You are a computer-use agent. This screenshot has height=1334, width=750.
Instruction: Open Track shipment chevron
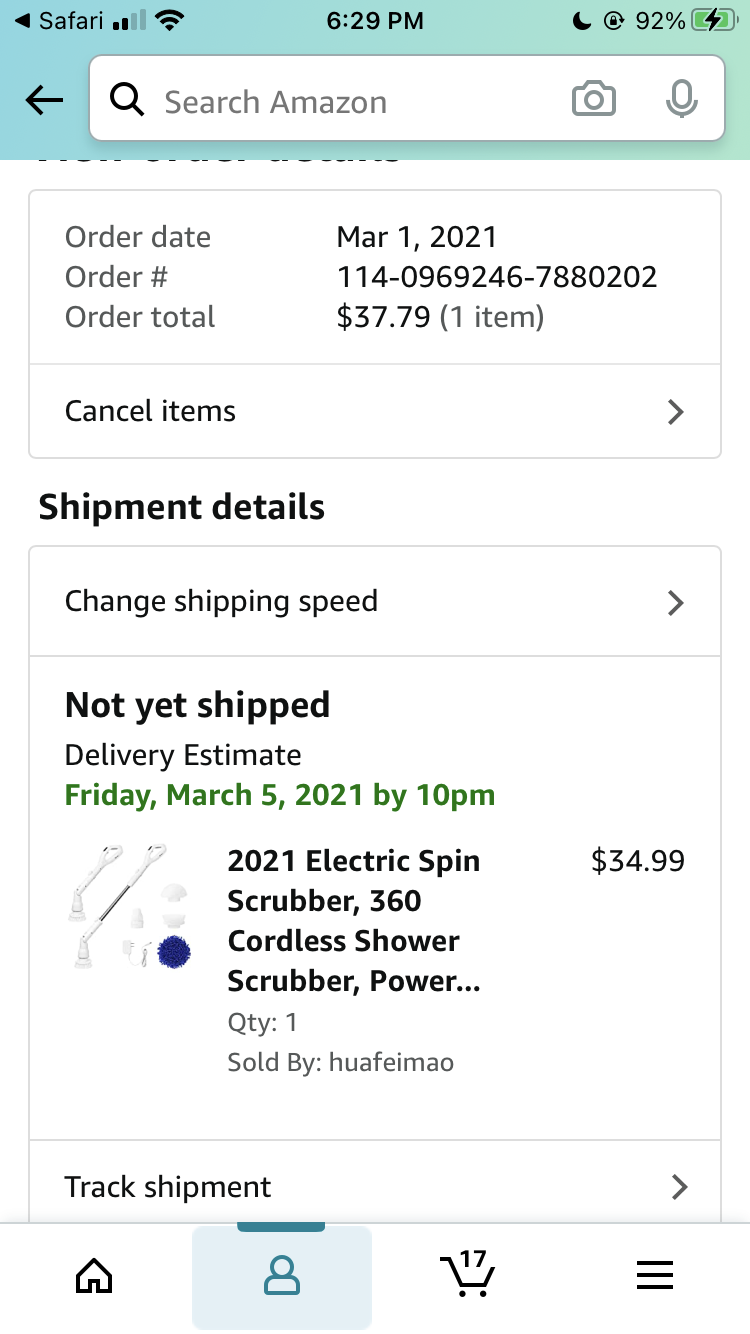click(x=679, y=1187)
